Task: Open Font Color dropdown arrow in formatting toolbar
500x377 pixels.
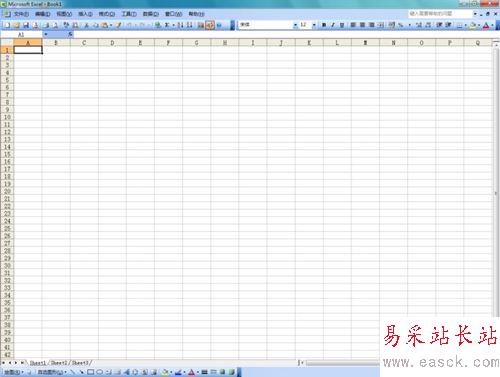Action: [x=492, y=25]
